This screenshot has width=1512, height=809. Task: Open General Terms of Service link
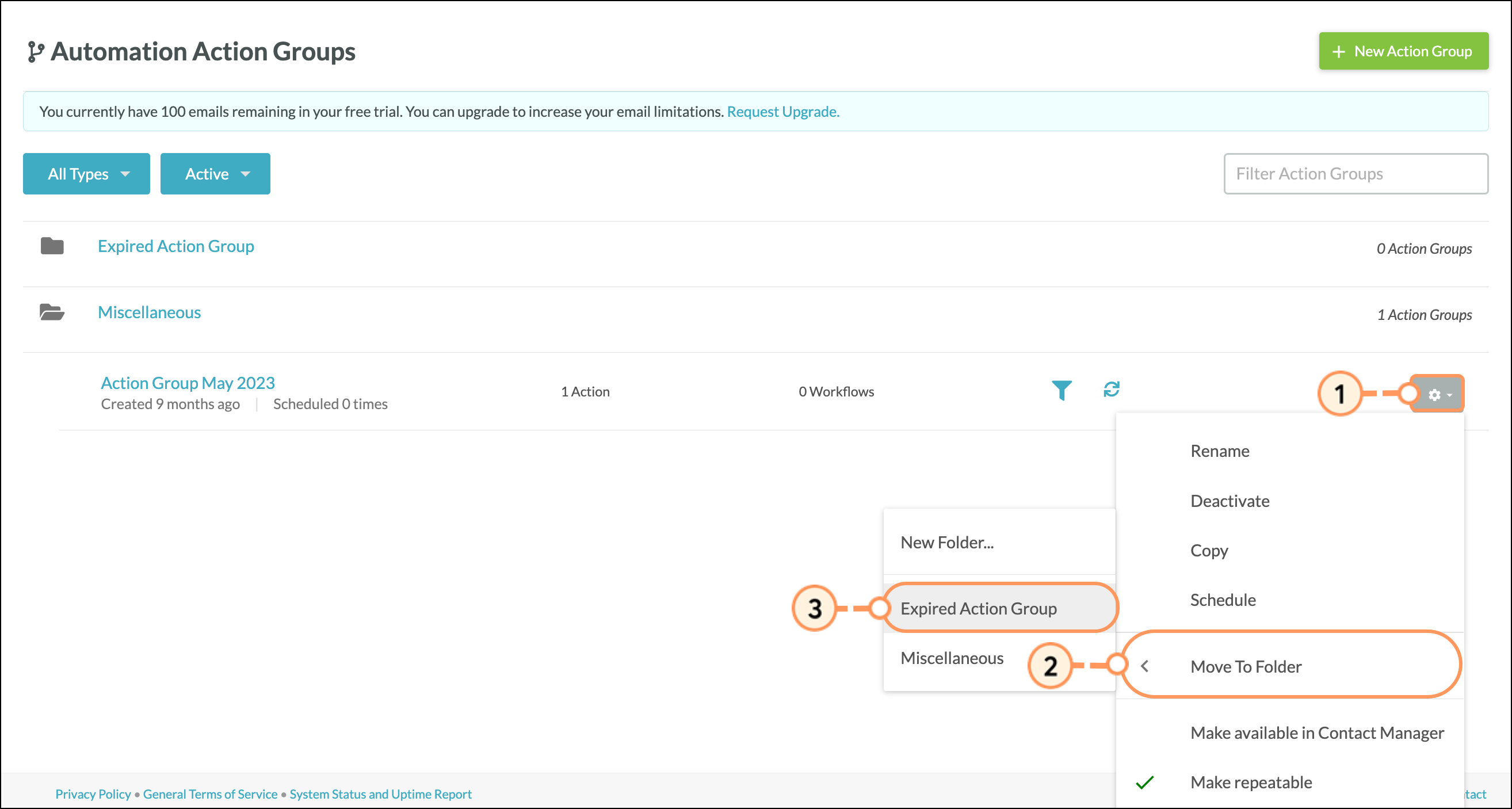[210, 793]
